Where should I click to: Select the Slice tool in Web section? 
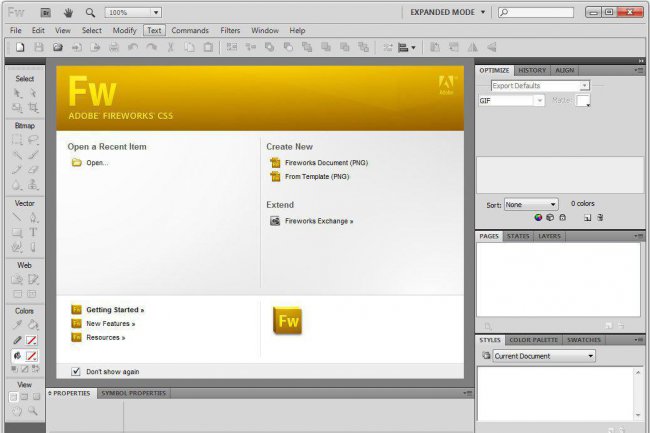point(33,279)
